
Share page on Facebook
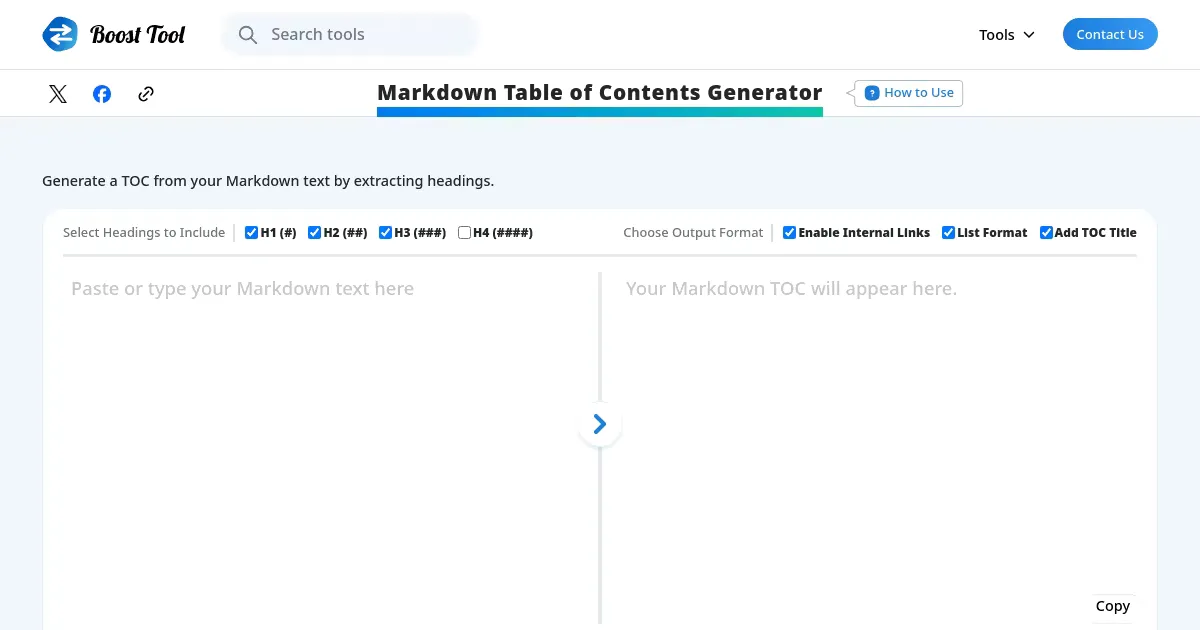[102, 94]
